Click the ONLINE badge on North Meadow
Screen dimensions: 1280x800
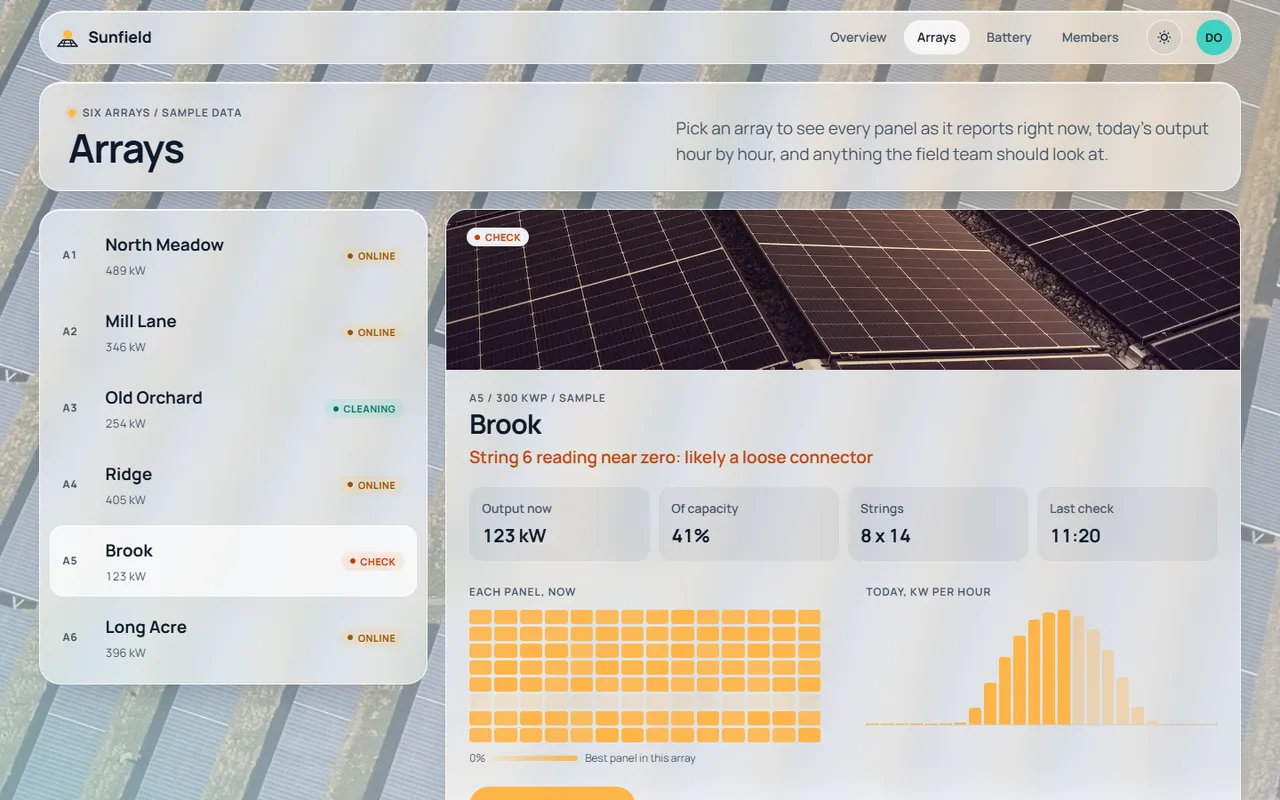point(371,256)
